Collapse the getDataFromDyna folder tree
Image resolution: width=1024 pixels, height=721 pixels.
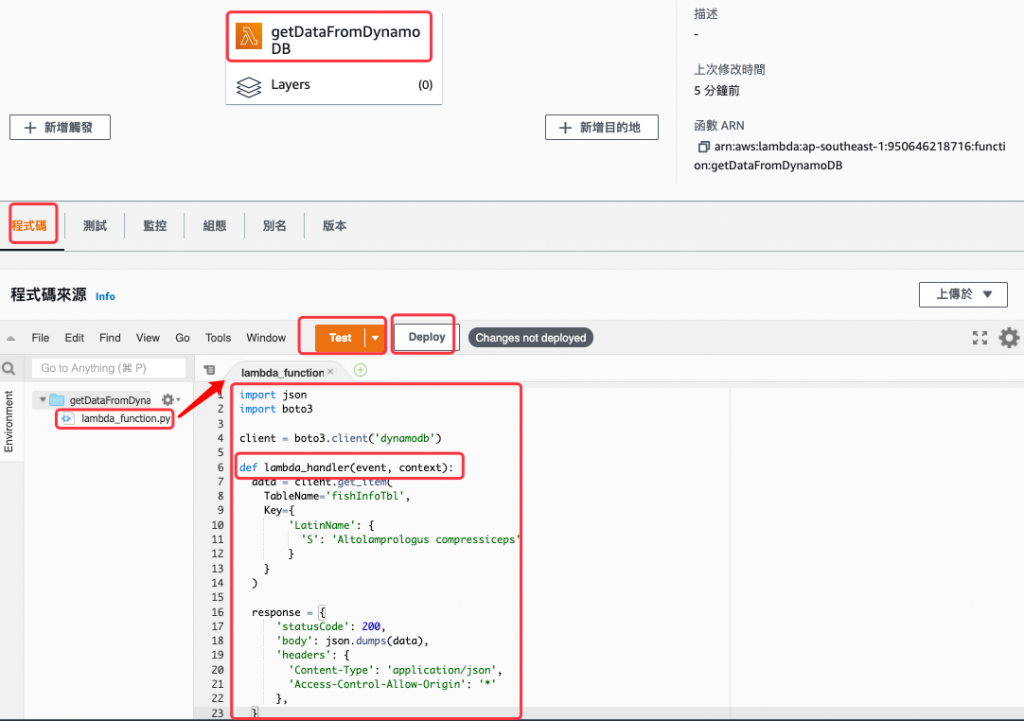pos(42,399)
